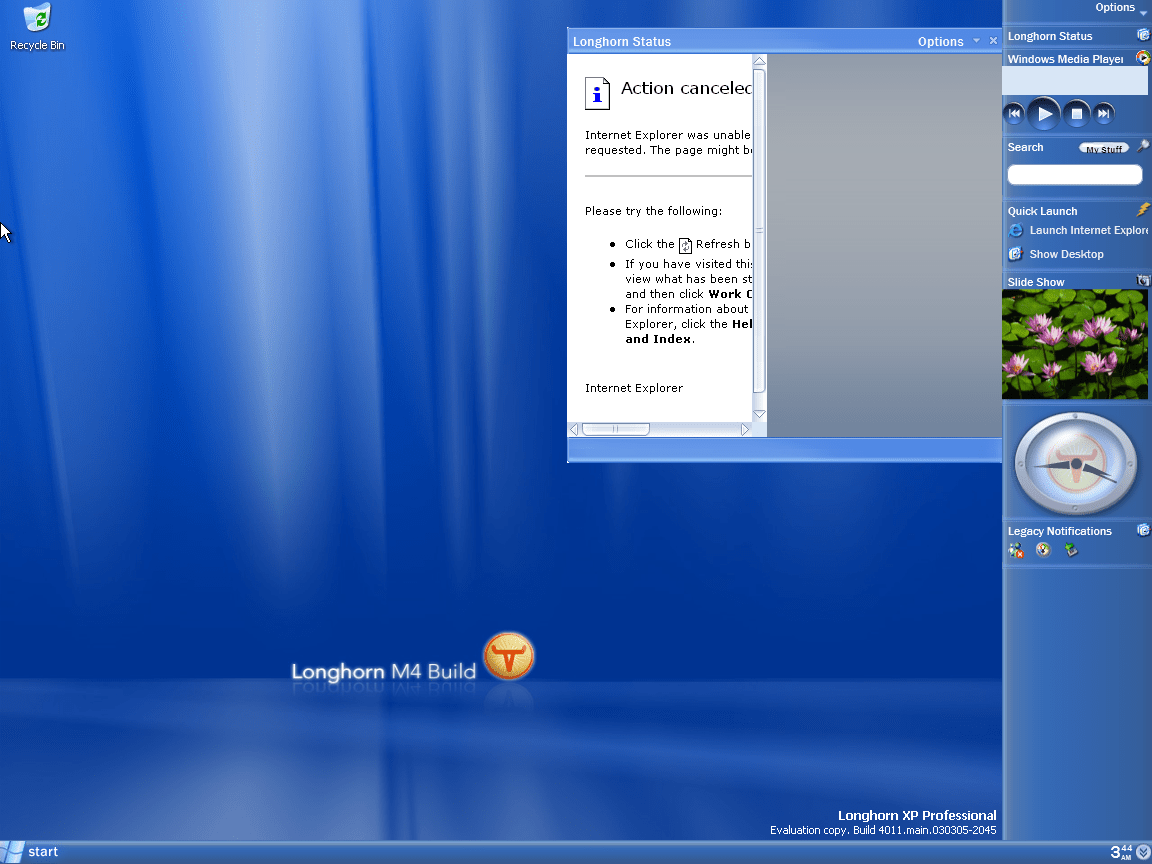This screenshot has height=864, width=1152.
Task: Open Options in Longhorn Status flyout
Action: [x=940, y=42]
